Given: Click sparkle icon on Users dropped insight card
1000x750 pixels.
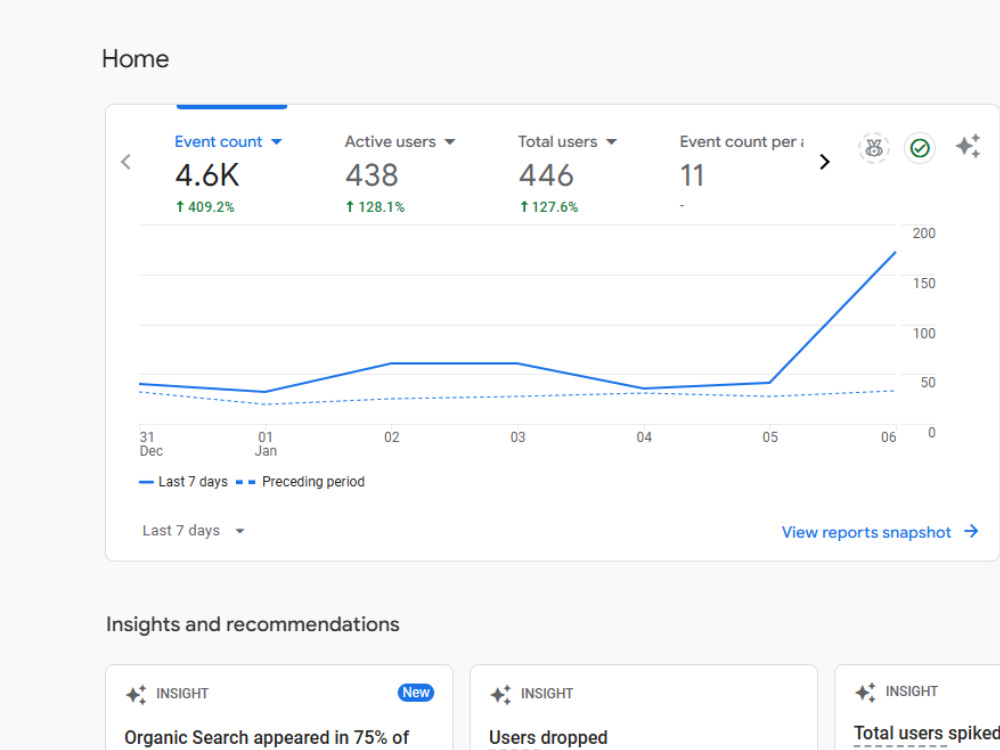Looking at the screenshot, I should click(x=501, y=694).
